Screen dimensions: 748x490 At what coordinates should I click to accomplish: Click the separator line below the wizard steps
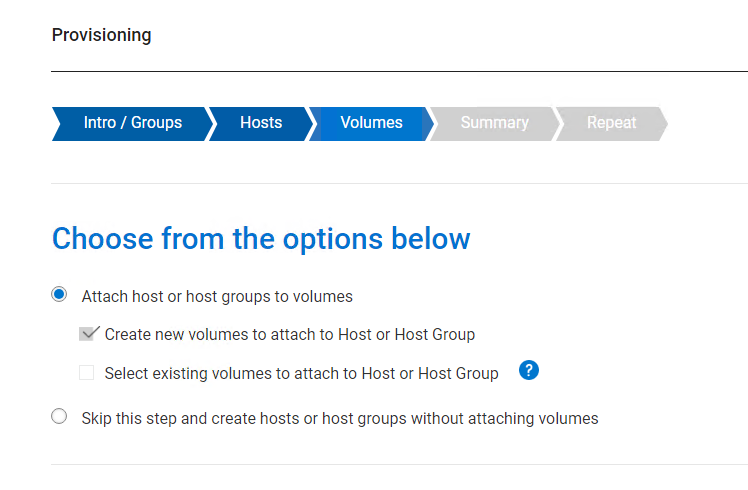[x=399, y=183]
